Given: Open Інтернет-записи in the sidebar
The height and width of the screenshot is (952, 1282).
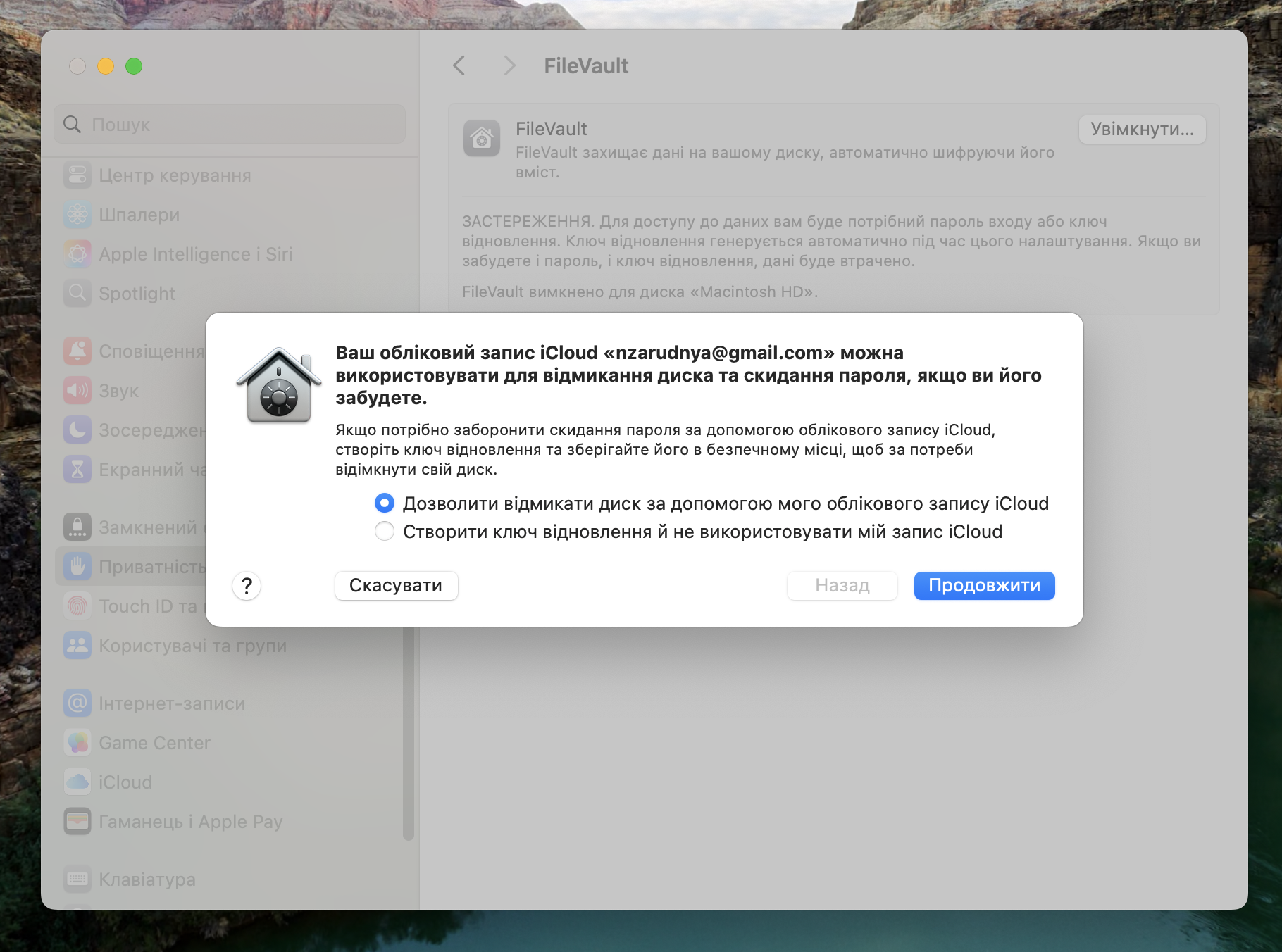Looking at the screenshot, I should 172,703.
